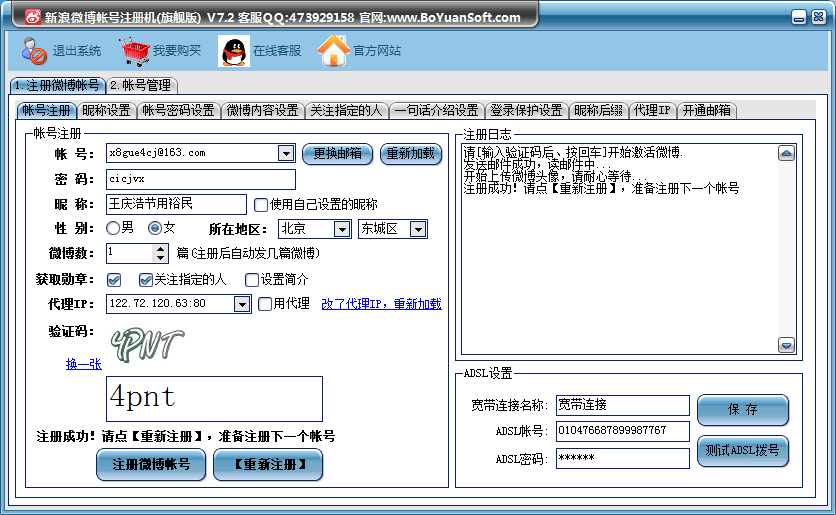
Task: Click log line 开始上传微博头像
Action: (x=555, y=176)
